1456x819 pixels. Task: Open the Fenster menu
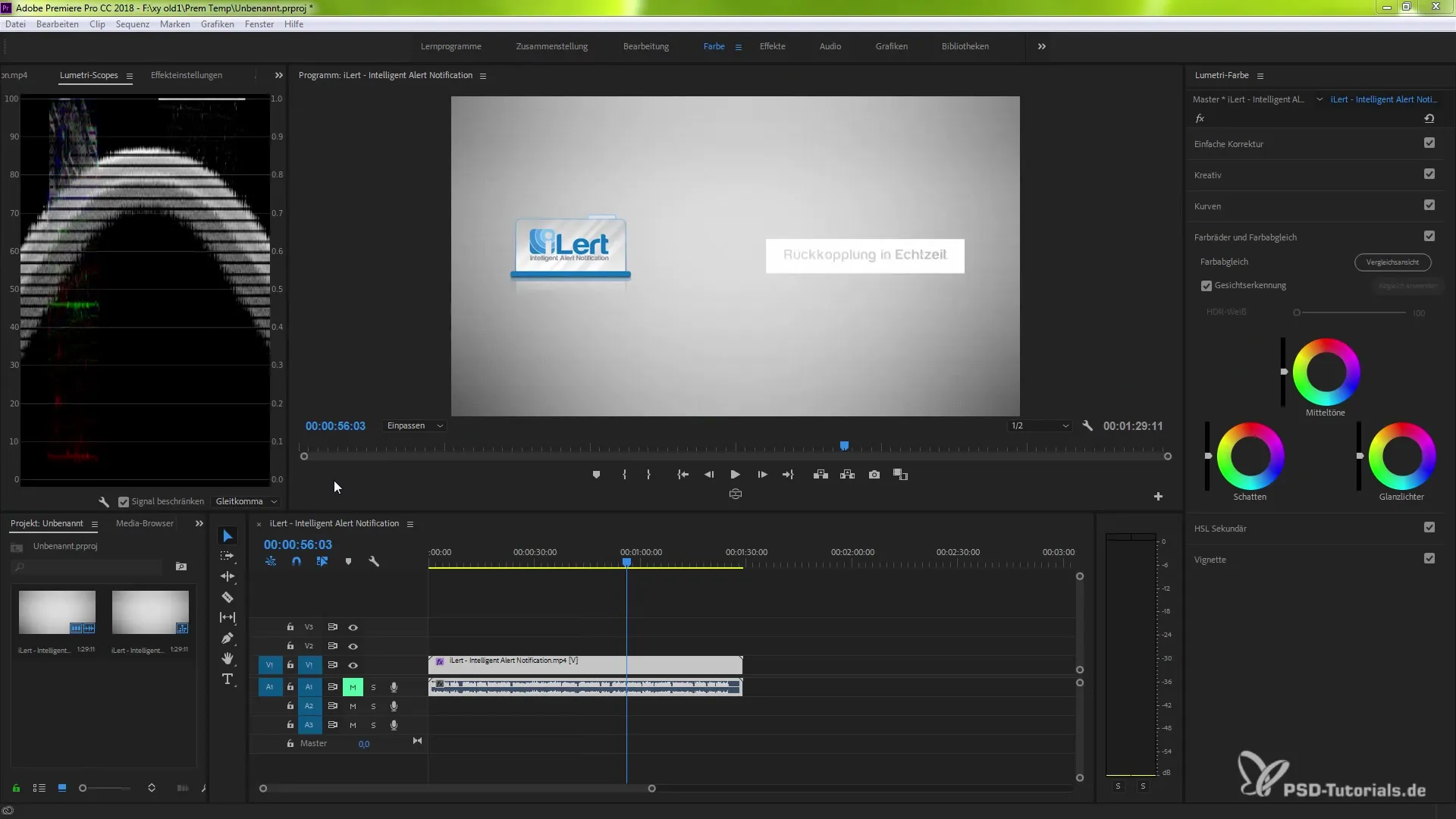tap(259, 24)
